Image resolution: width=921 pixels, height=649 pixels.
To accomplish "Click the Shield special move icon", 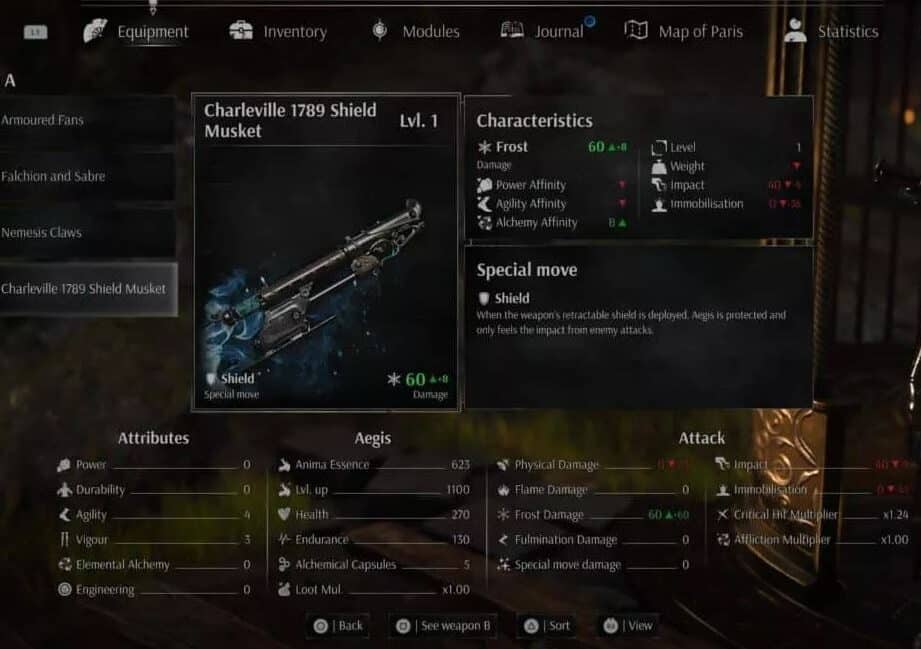I will pos(484,298).
